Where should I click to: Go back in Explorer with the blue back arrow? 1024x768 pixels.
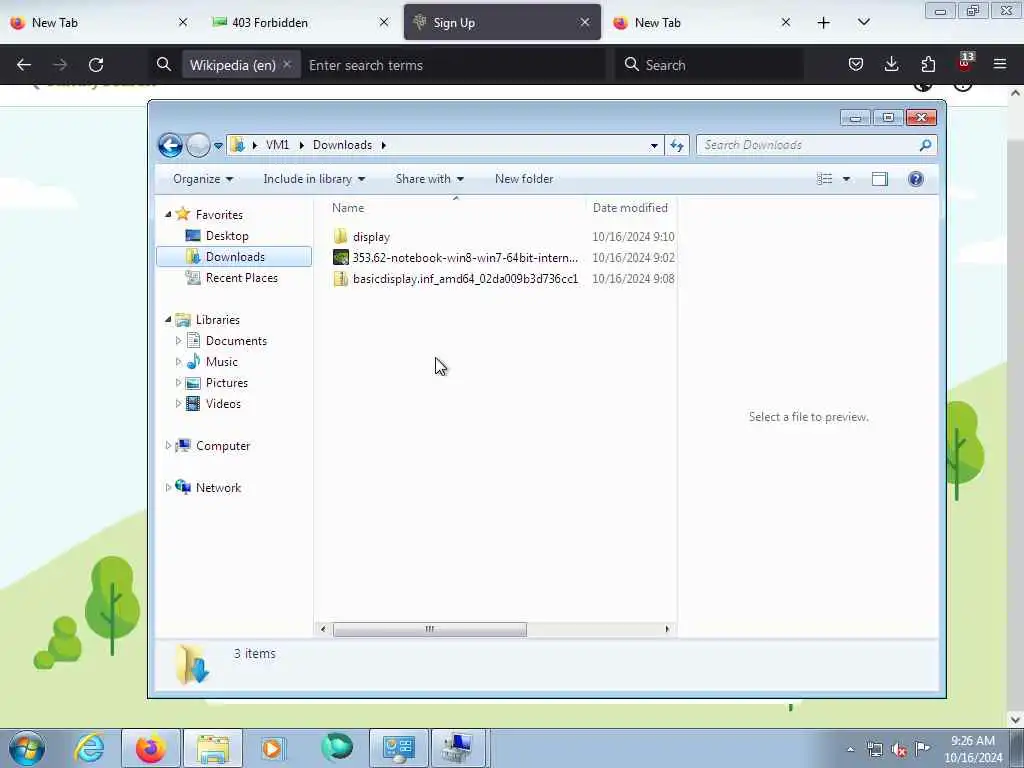pos(170,145)
